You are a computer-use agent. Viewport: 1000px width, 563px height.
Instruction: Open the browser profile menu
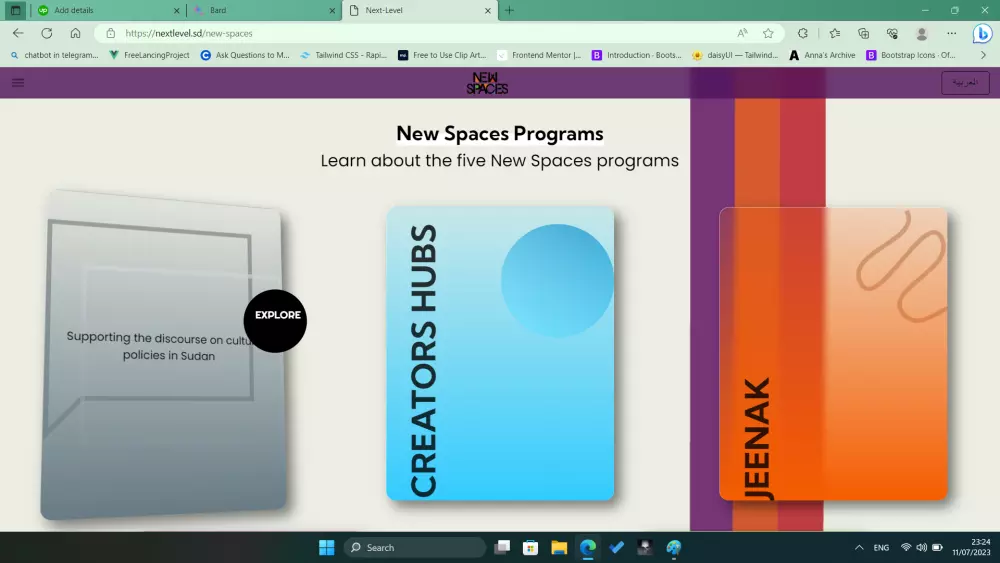pos(922,33)
